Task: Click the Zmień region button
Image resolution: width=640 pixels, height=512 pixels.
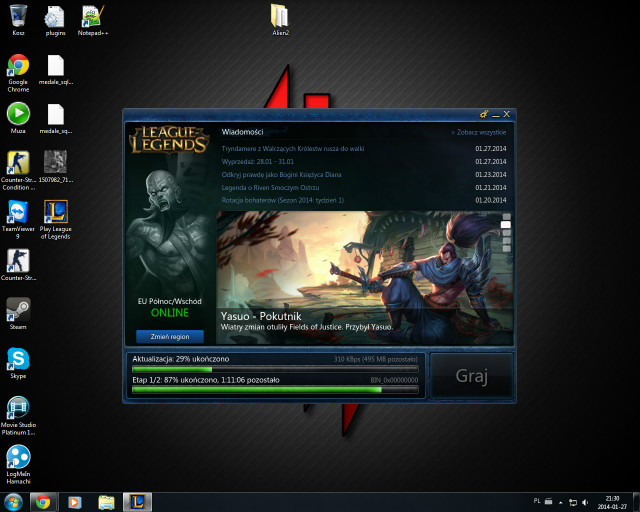Action: 170,336
